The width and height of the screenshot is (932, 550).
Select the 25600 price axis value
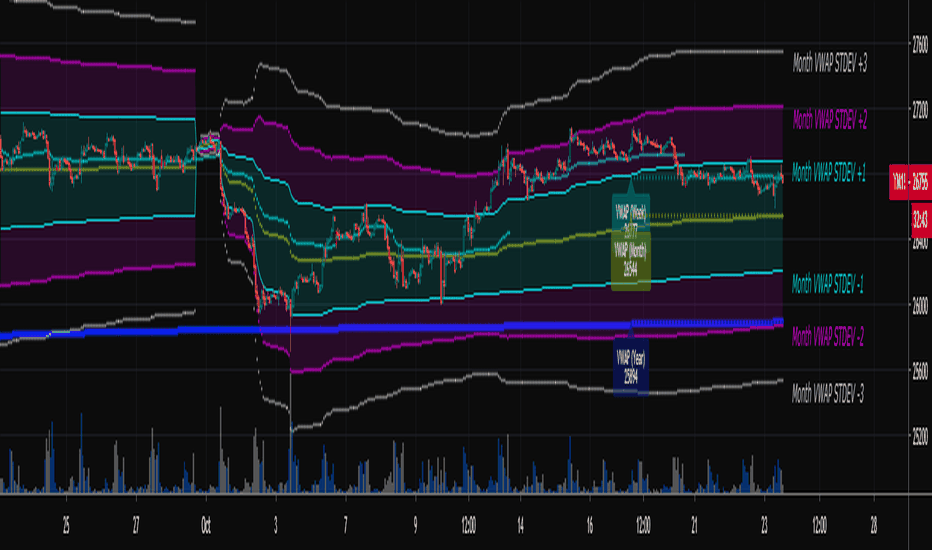(920, 372)
